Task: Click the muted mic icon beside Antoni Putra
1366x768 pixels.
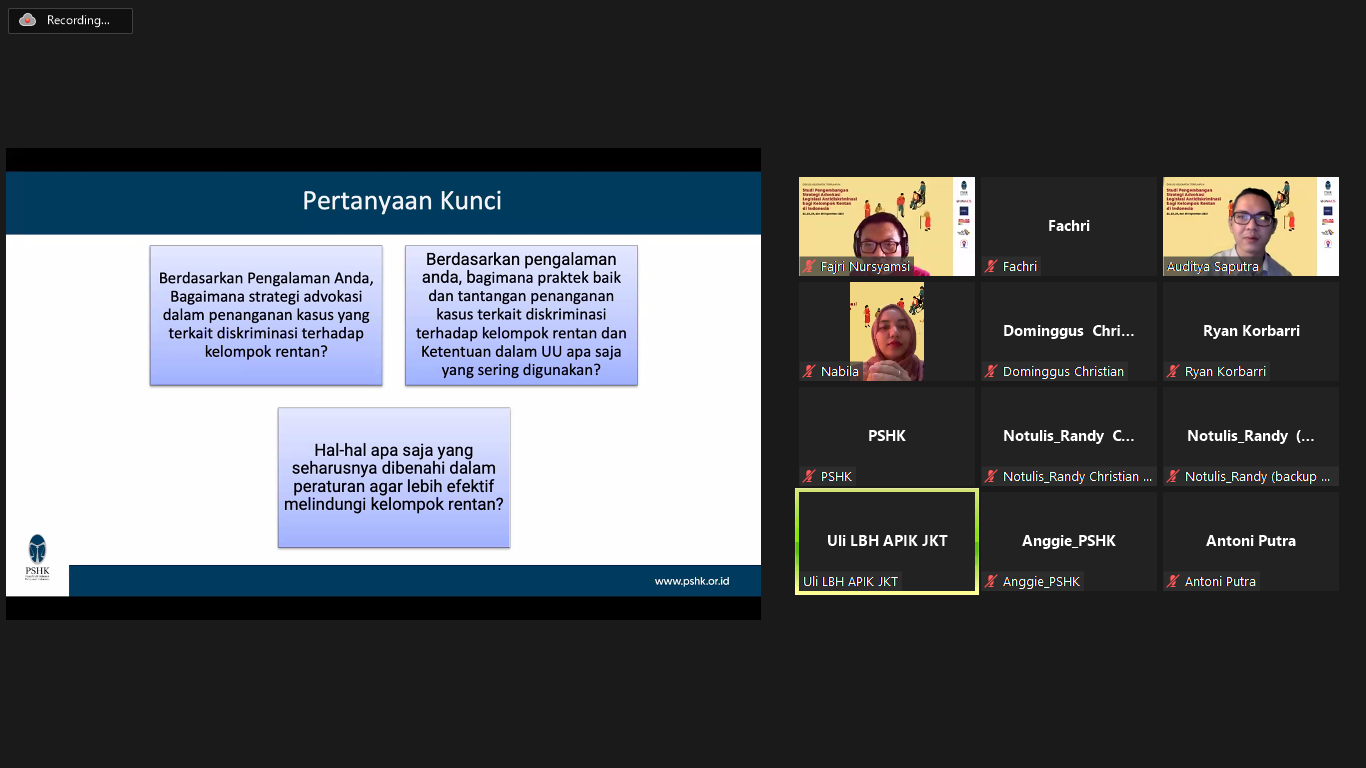Action: click(x=1172, y=581)
